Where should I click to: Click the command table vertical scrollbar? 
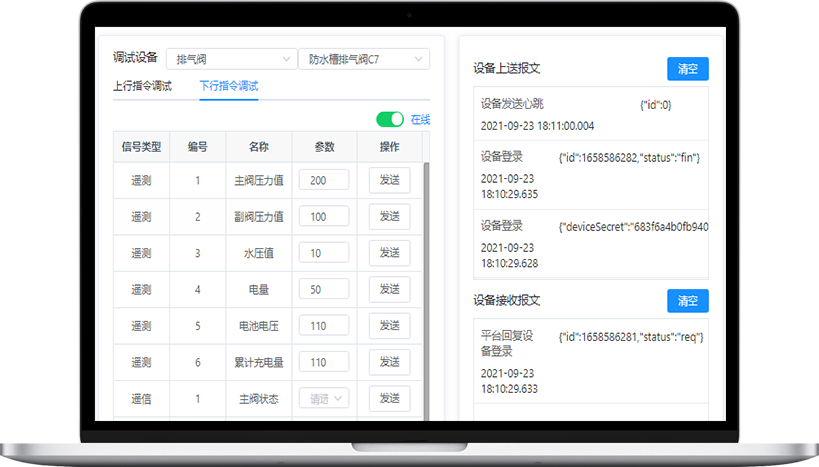click(x=426, y=290)
